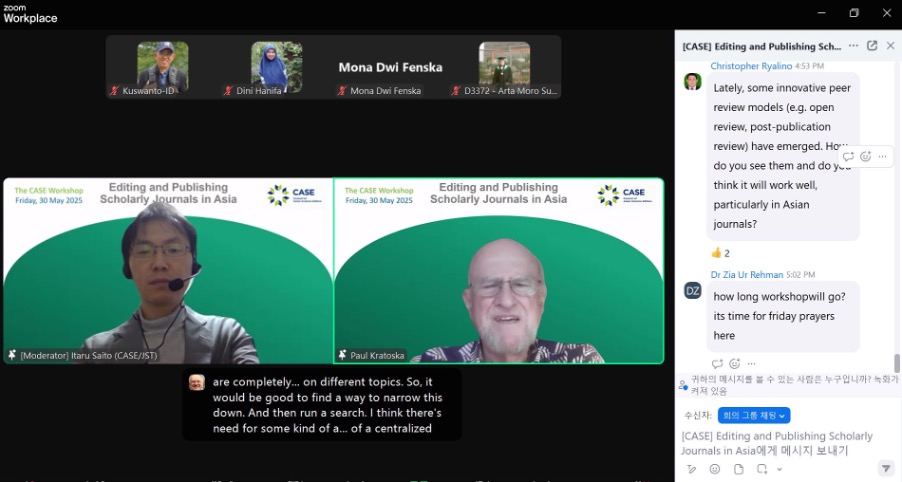Select Paul Kratoska's video tile
The width and height of the screenshot is (902, 482).
click(x=498, y=270)
